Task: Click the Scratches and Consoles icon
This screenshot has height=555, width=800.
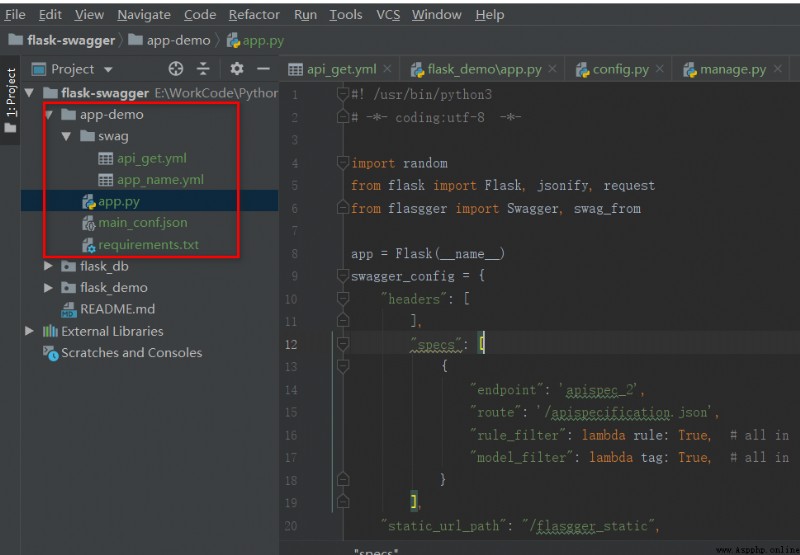Action: 51,353
